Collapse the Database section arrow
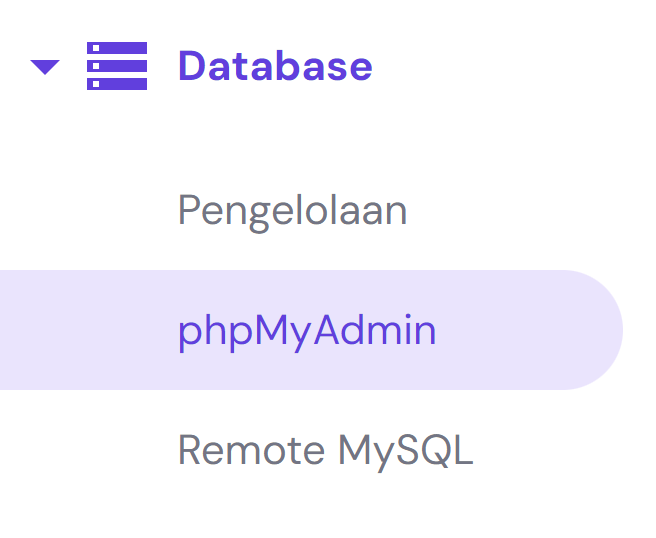The image size is (656, 538). point(45,67)
